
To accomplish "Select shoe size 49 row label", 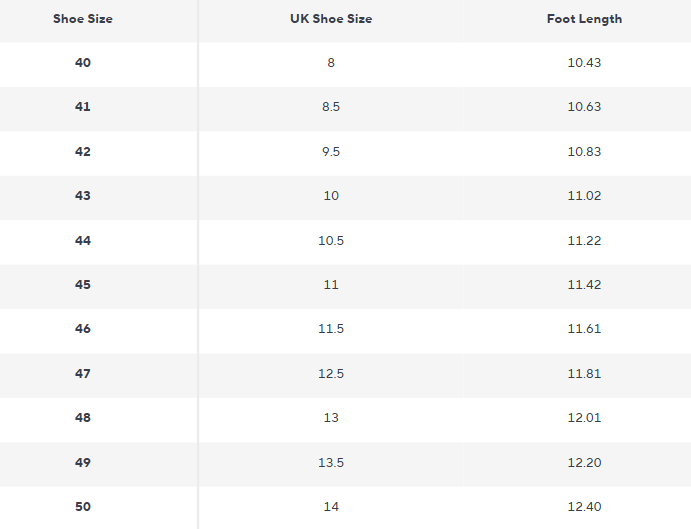I will point(83,462).
